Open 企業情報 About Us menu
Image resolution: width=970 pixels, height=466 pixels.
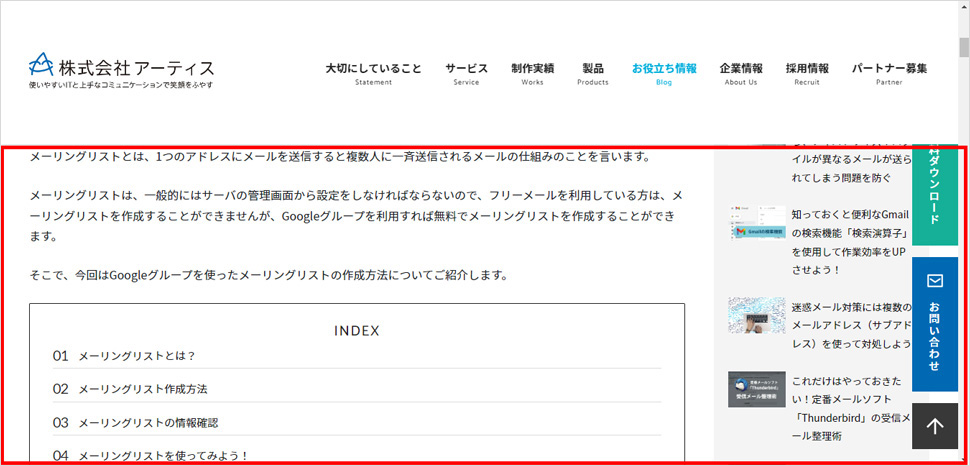coord(740,74)
